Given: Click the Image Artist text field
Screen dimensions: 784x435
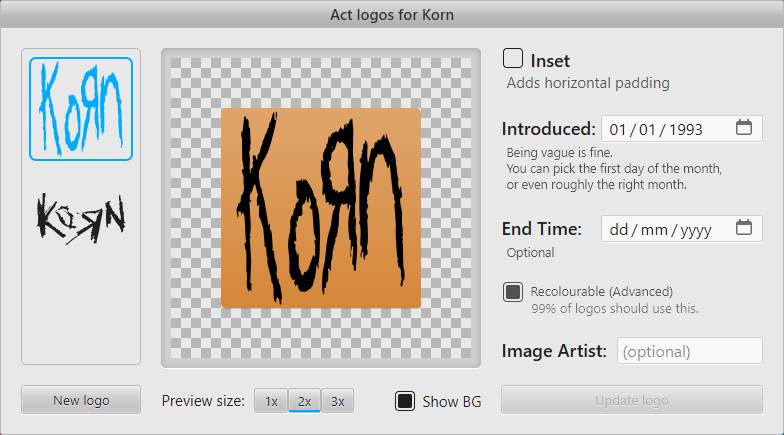Looking at the screenshot, I should 690,351.
